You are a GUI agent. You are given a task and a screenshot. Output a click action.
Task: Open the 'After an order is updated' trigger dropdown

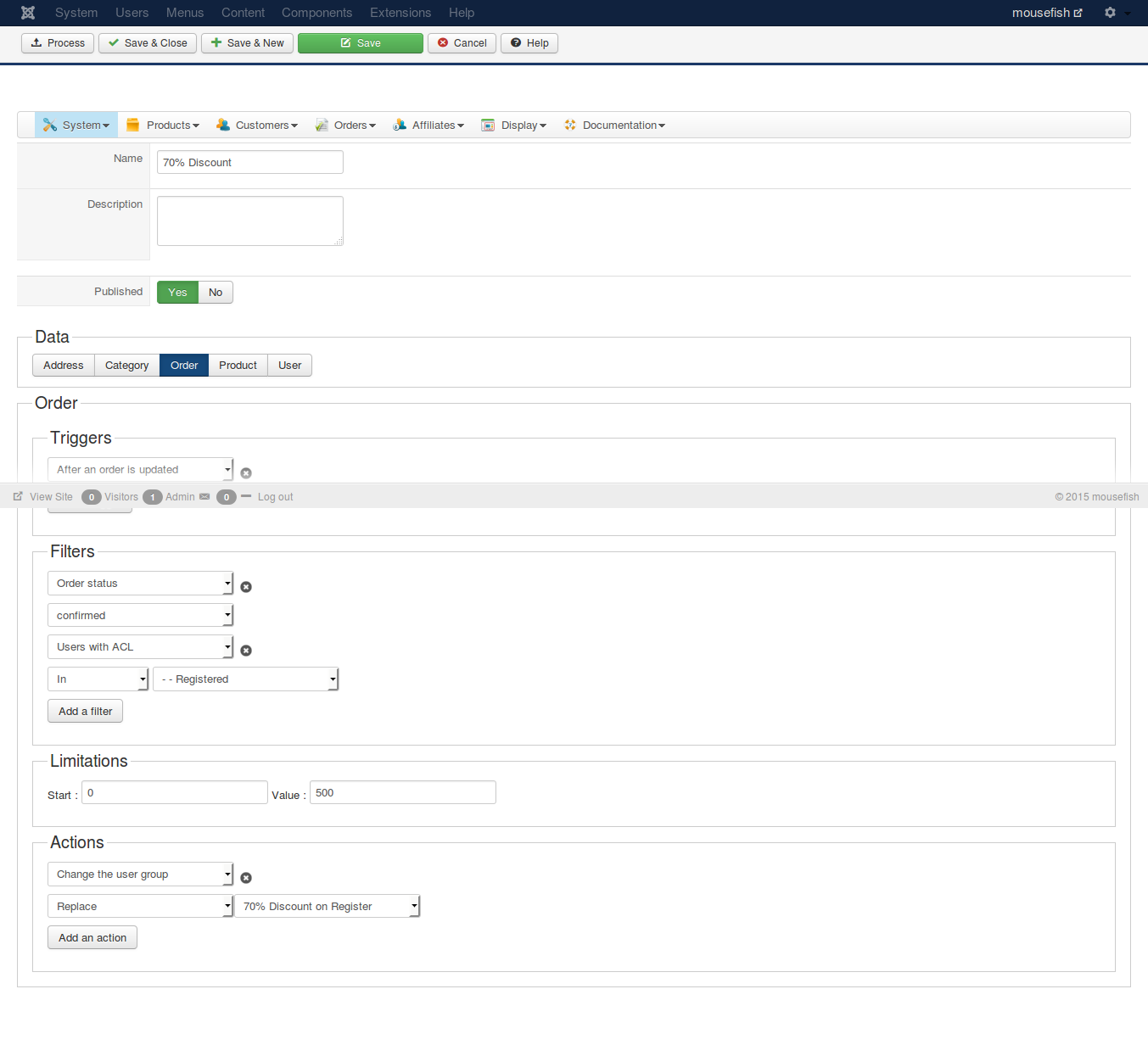[140, 470]
